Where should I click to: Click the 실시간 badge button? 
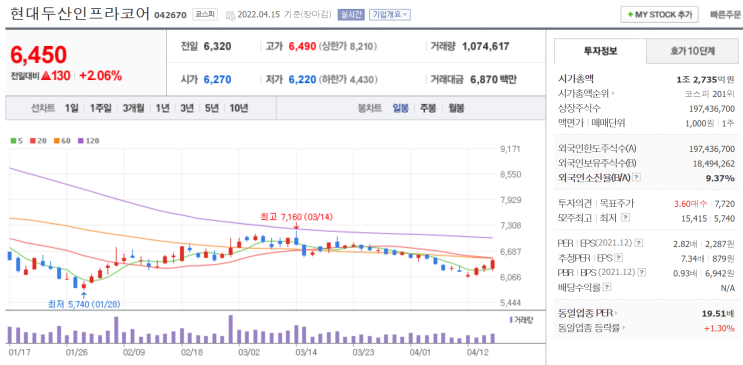351,15
